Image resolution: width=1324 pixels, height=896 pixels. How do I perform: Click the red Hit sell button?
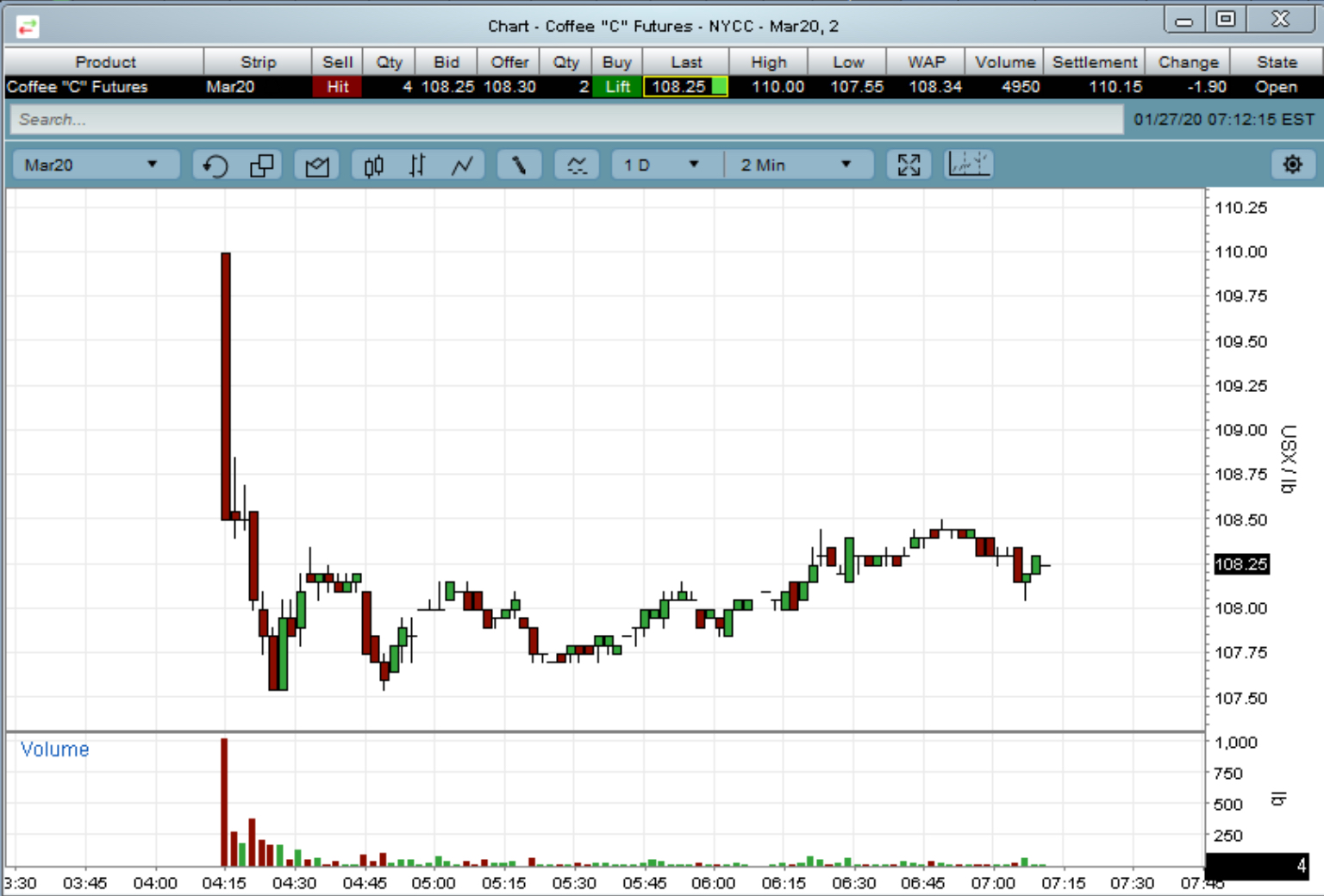click(x=337, y=87)
